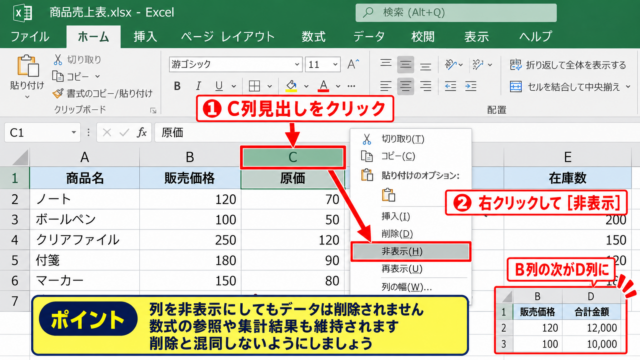Switch to the View tab
This screenshot has width=640, height=360.
476,37
